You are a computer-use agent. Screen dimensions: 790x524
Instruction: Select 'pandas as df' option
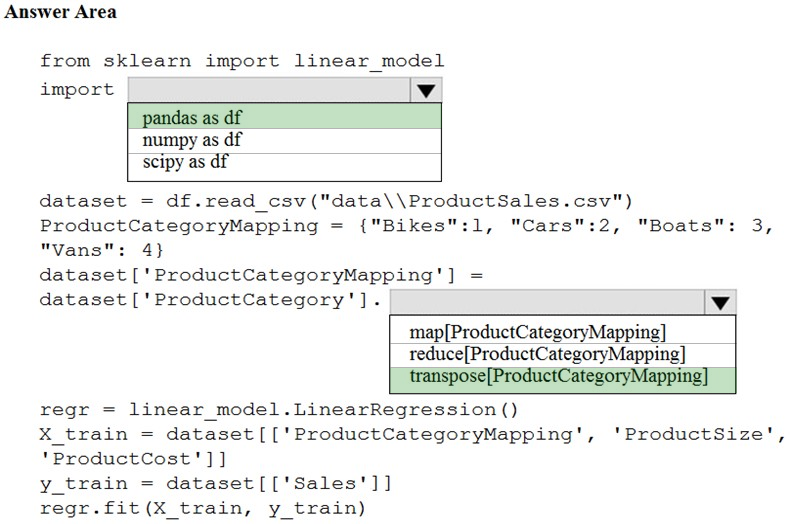285,117
